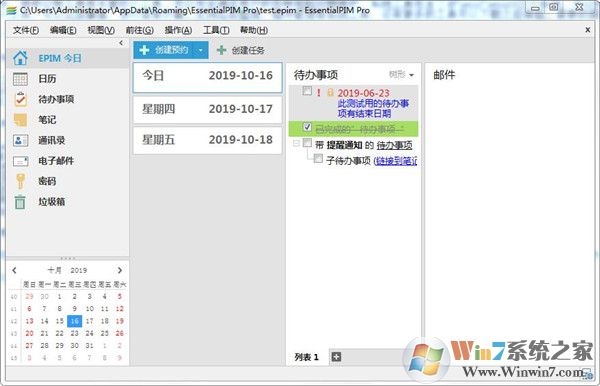Select the 星期五 2019-10-18 day panel
Image resolution: width=600 pixels, height=386 pixels.
(207, 140)
